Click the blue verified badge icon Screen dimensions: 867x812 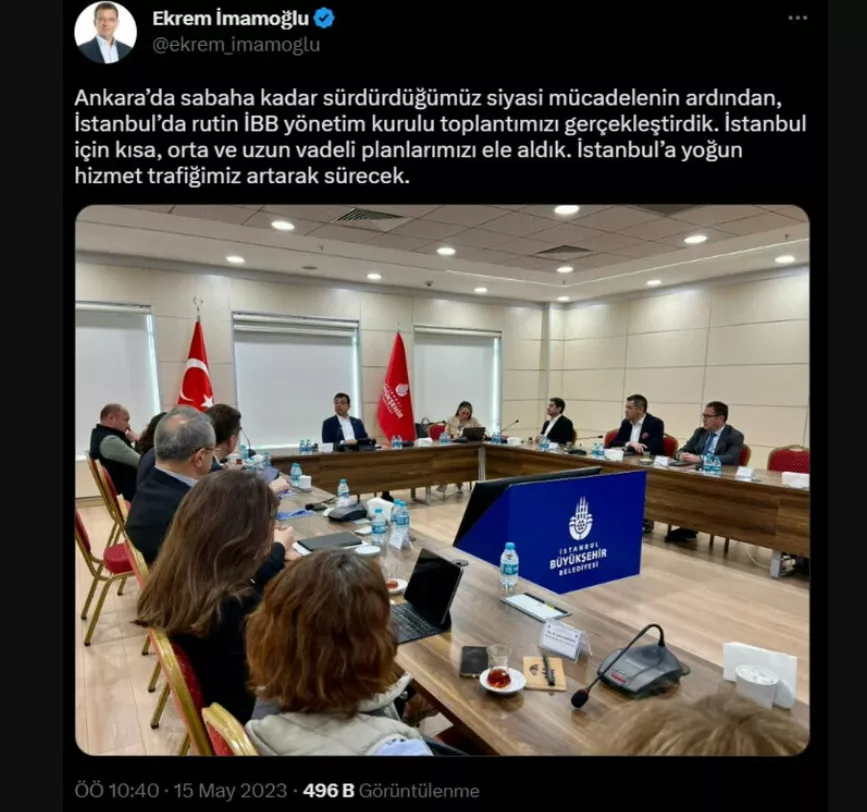(324, 19)
